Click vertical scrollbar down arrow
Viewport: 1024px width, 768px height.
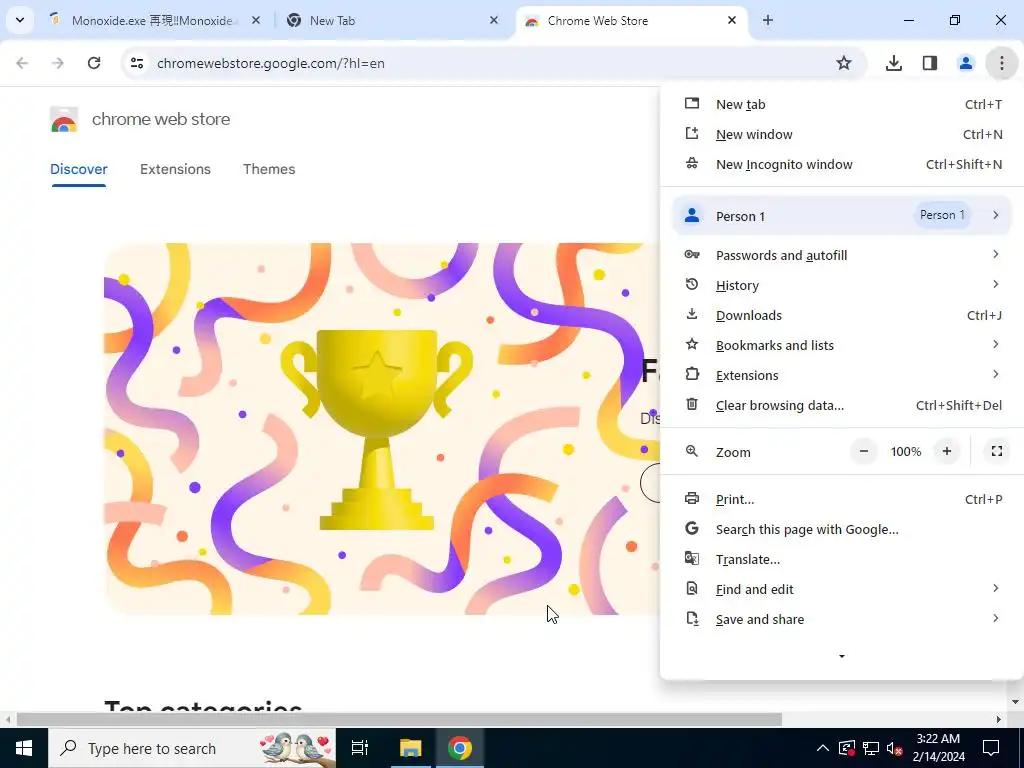[1016, 702]
